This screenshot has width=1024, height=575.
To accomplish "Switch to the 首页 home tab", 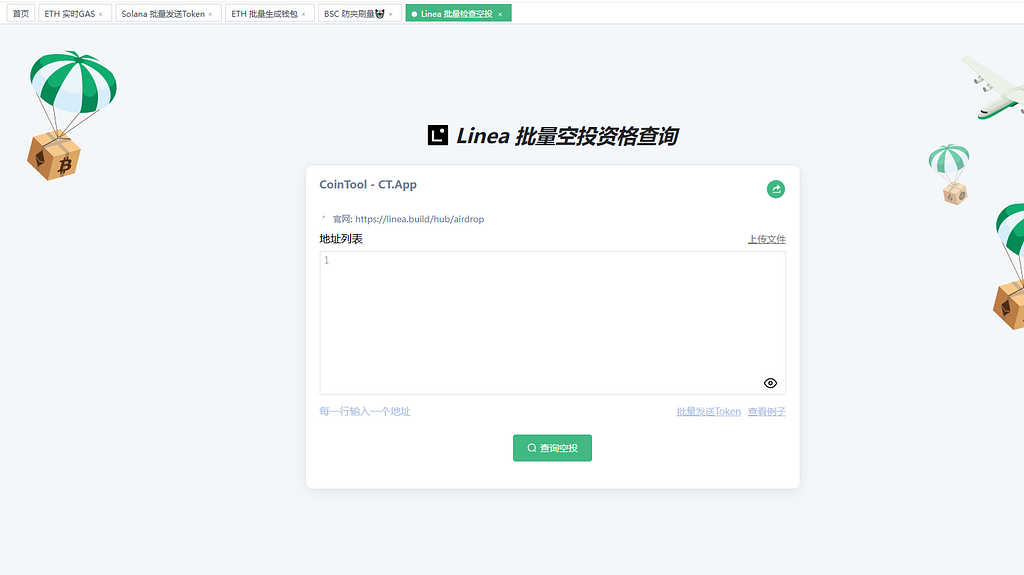I will [21, 14].
